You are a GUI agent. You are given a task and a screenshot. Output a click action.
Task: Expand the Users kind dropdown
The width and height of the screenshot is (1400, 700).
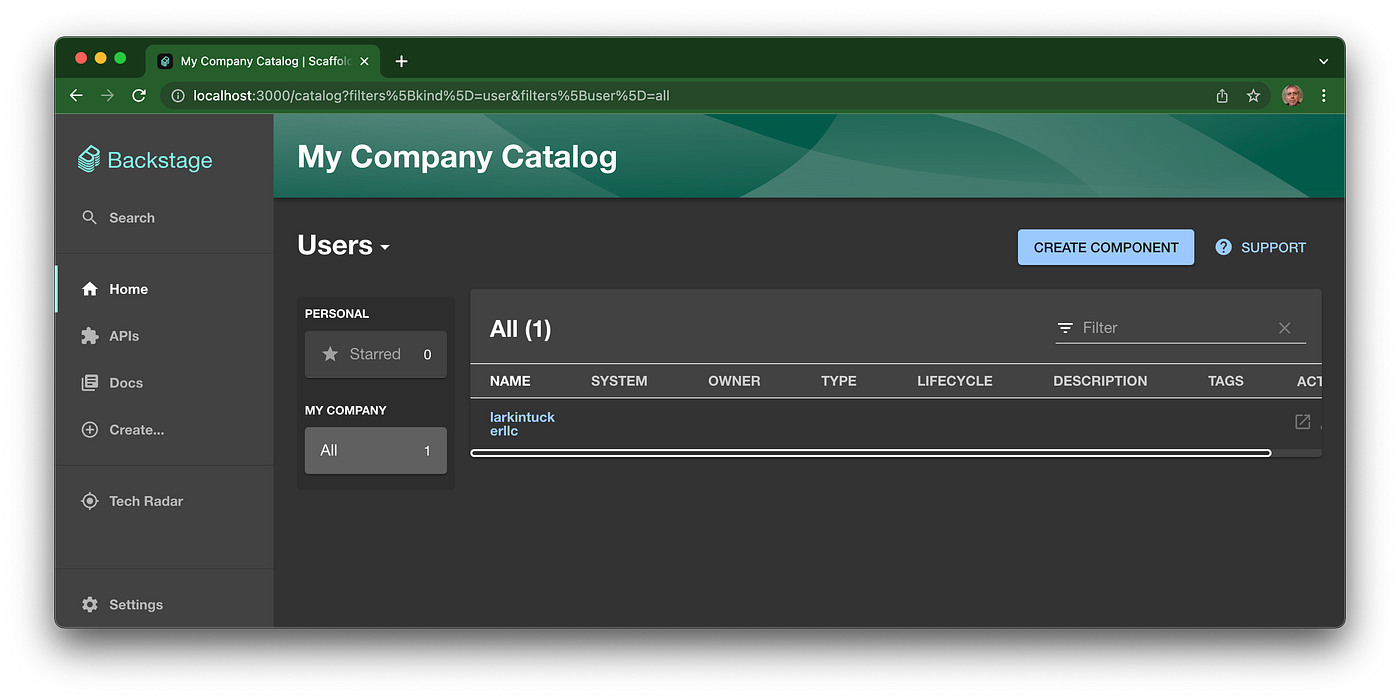pos(343,246)
